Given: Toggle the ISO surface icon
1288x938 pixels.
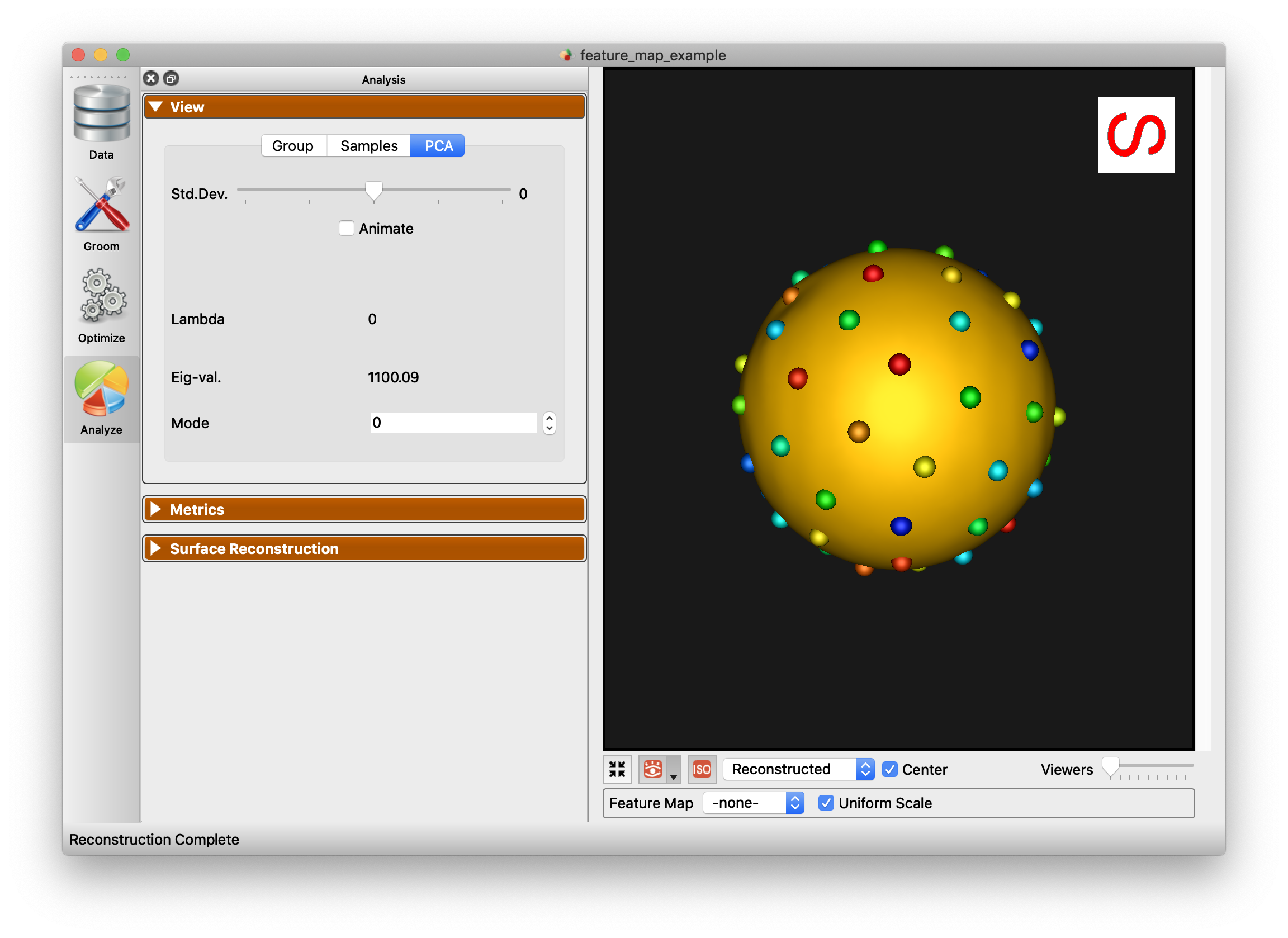Looking at the screenshot, I should pos(702,769).
